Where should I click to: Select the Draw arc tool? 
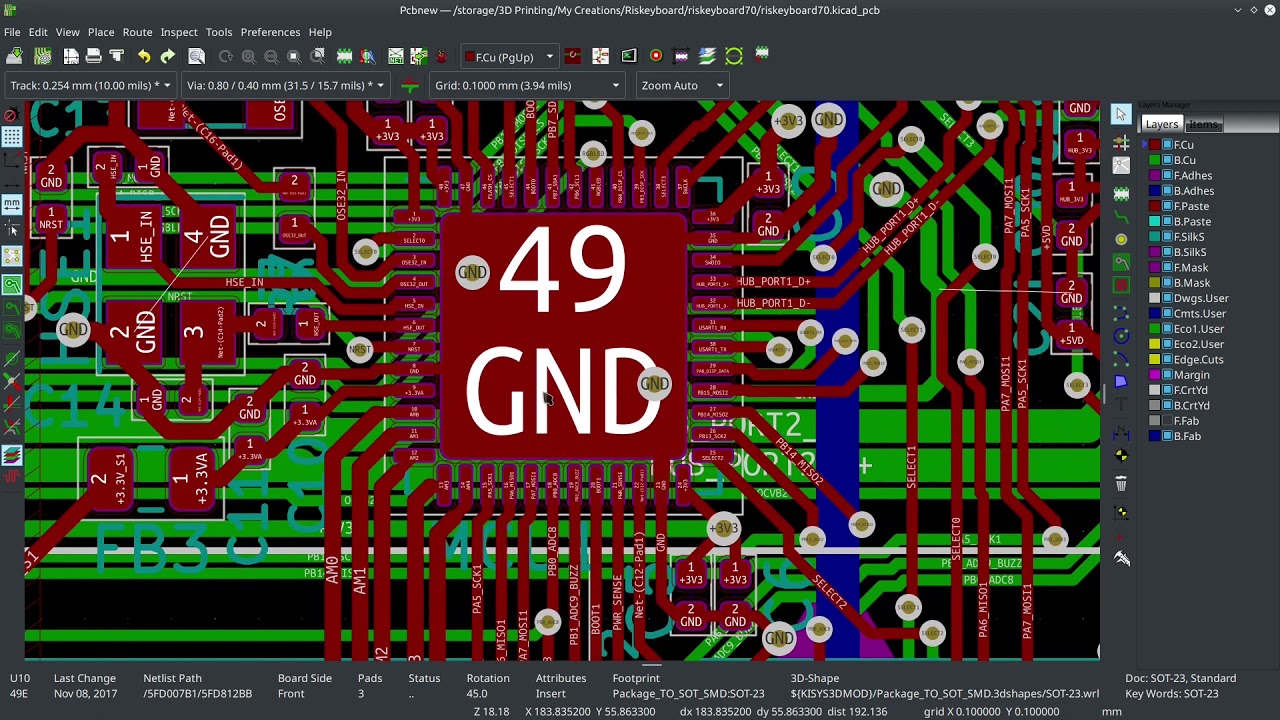[1121, 359]
